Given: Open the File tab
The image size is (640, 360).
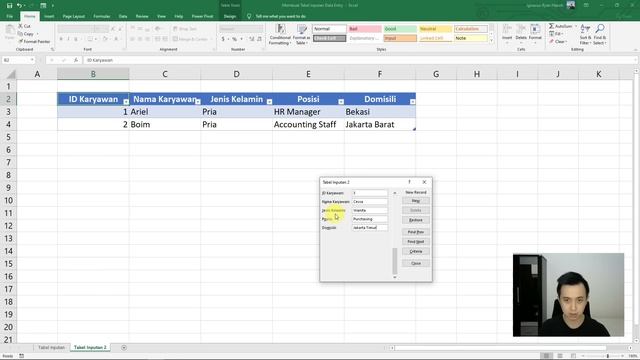Looking at the screenshot, I should [9, 16].
